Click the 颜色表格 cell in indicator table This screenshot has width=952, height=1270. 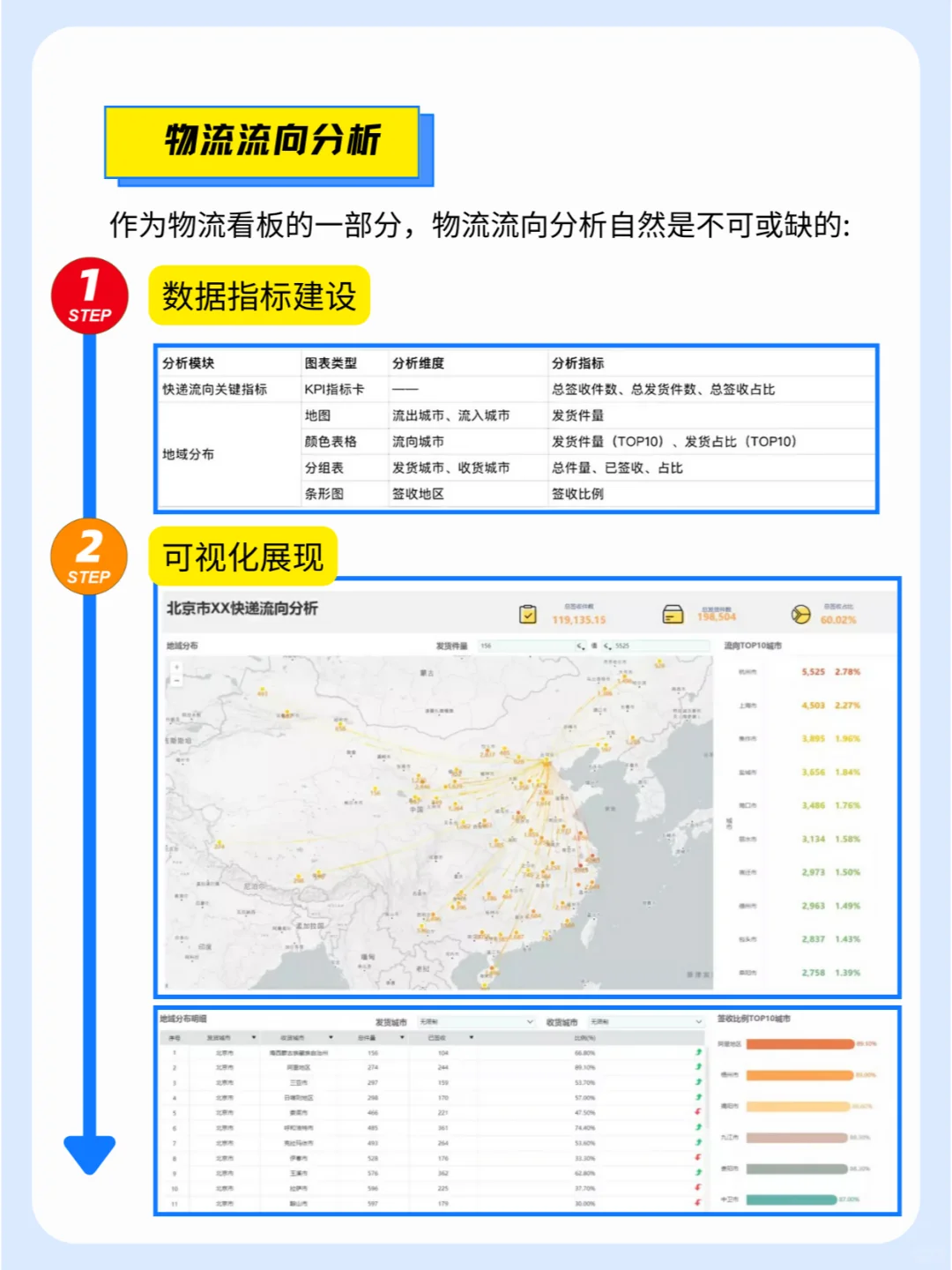tap(331, 441)
